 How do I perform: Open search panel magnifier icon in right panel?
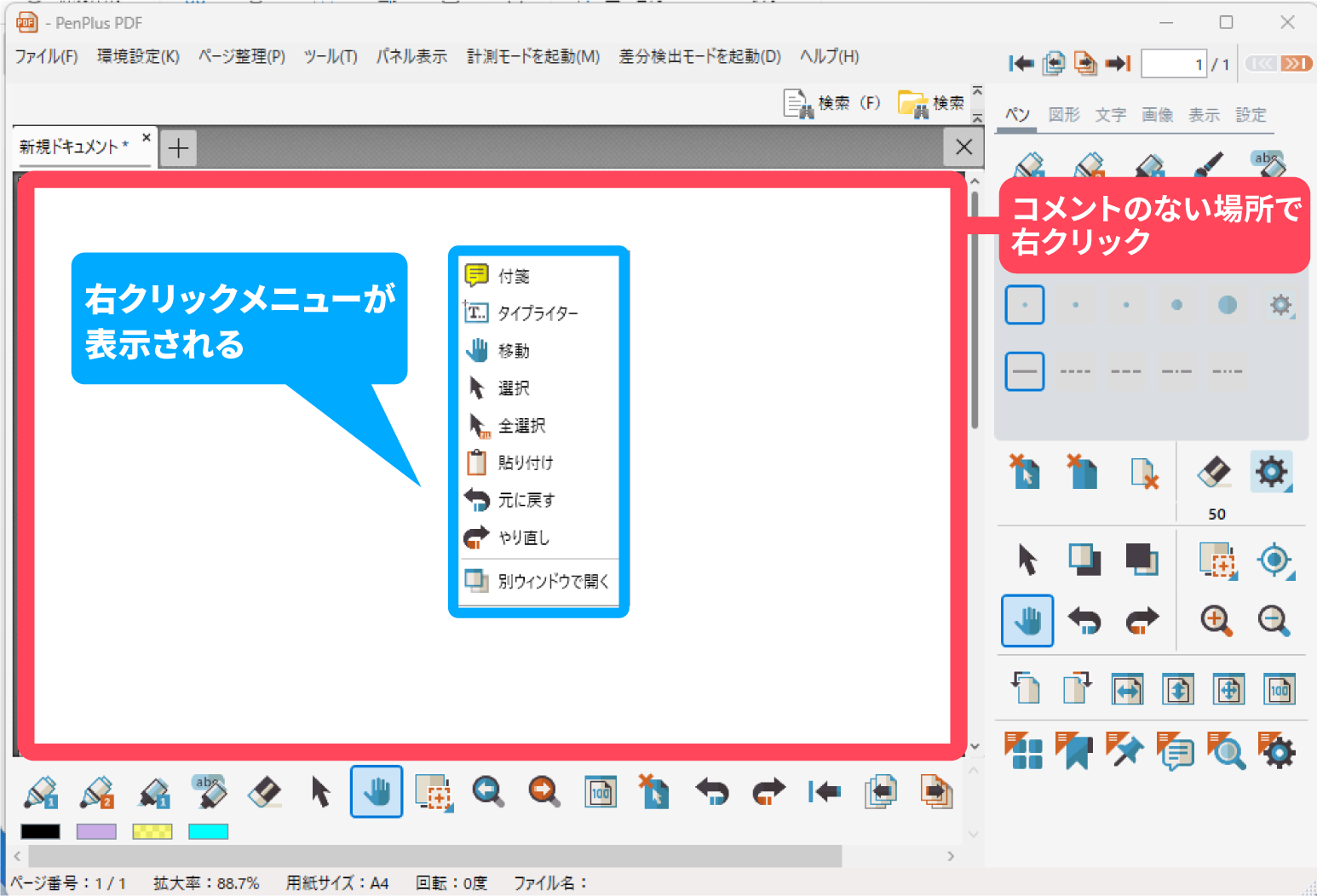click(1227, 750)
